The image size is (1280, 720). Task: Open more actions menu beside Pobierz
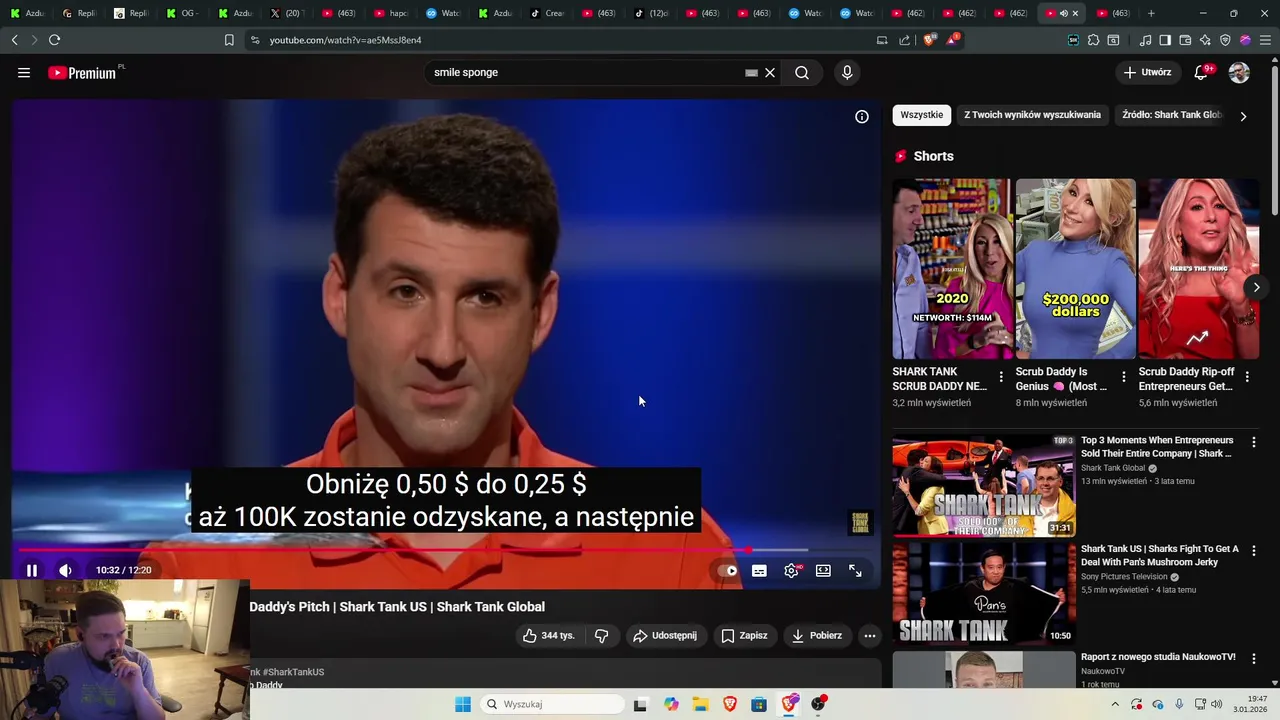(x=870, y=635)
